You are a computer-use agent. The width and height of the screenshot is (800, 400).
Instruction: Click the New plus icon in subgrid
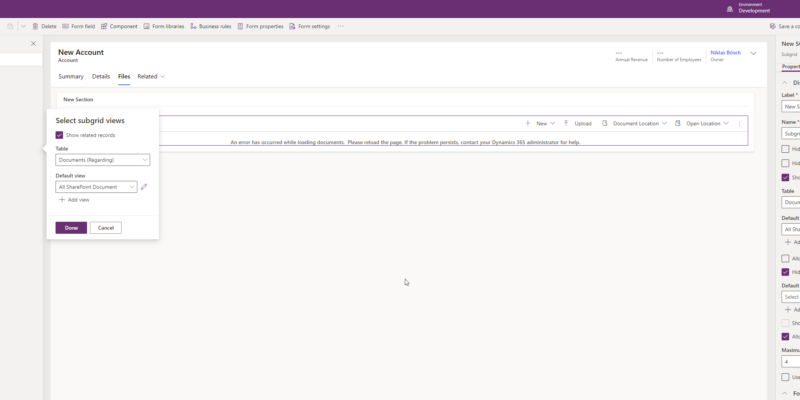pyautogui.click(x=528, y=123)
